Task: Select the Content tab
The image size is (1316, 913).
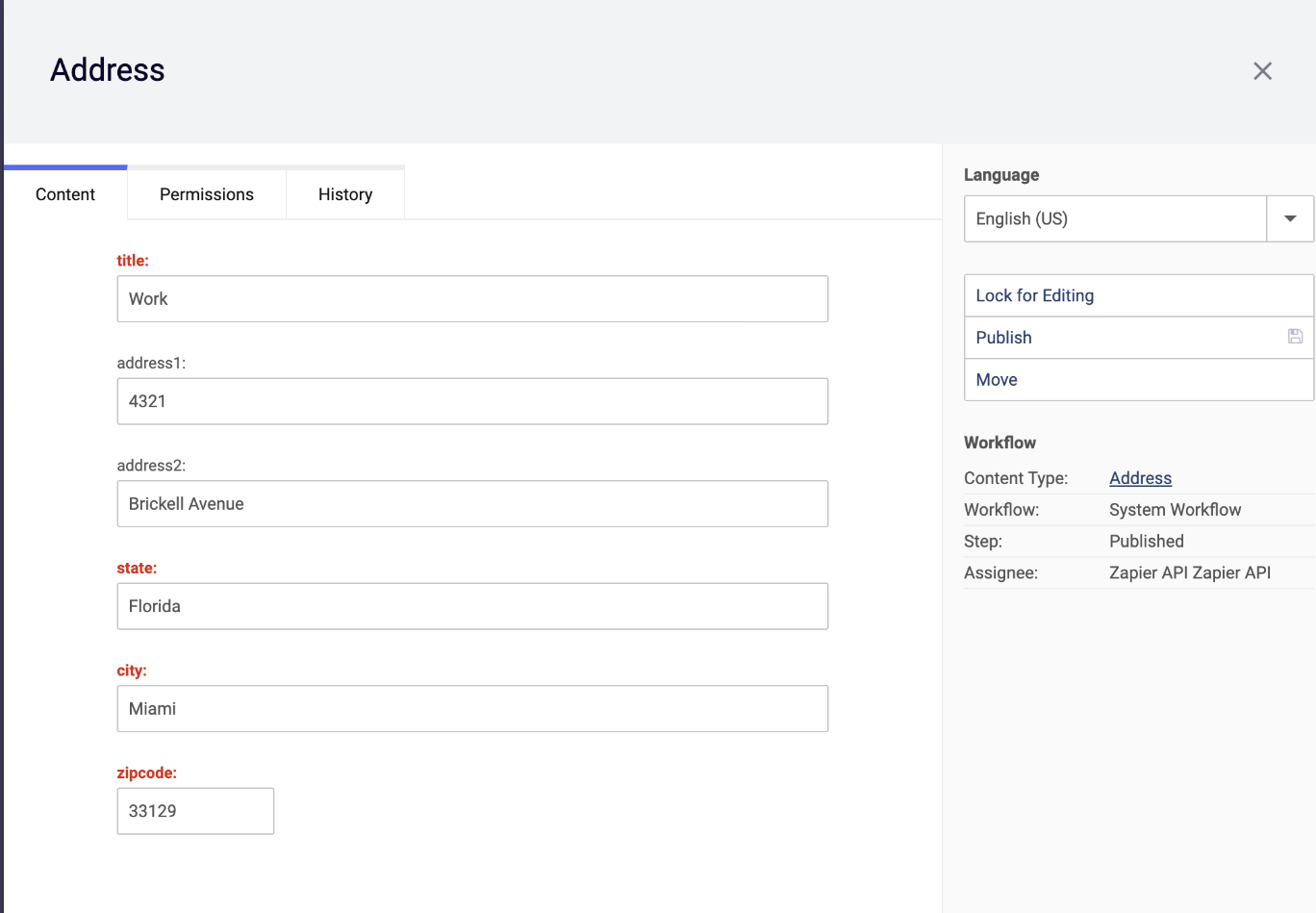Action: [65, 194]
